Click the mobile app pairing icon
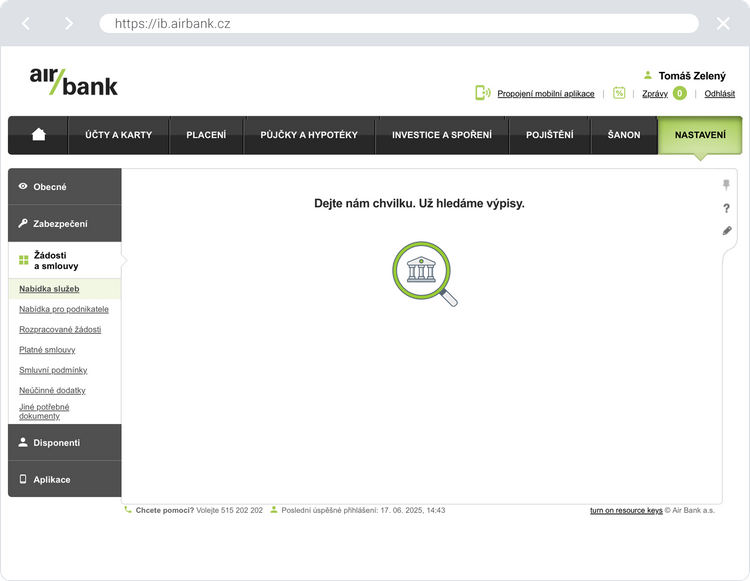 483,93
